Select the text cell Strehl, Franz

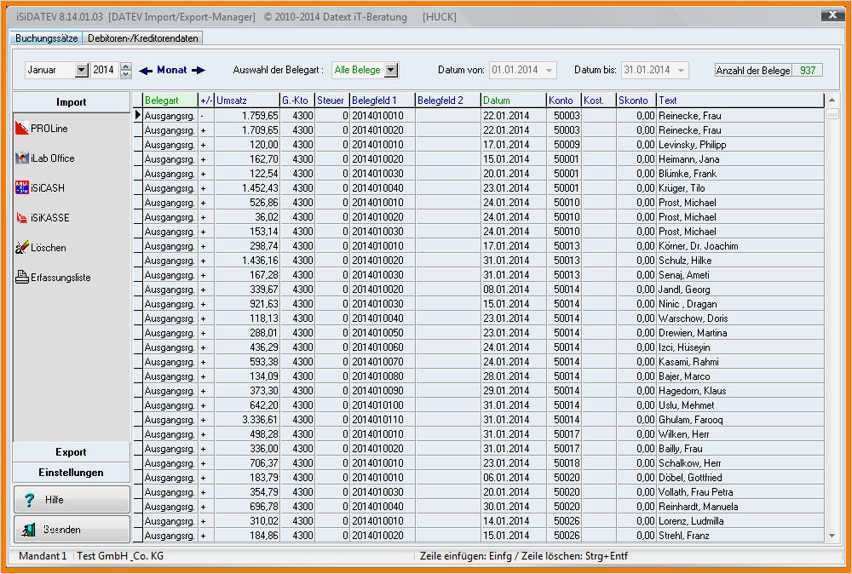click(x=740, y=535)
